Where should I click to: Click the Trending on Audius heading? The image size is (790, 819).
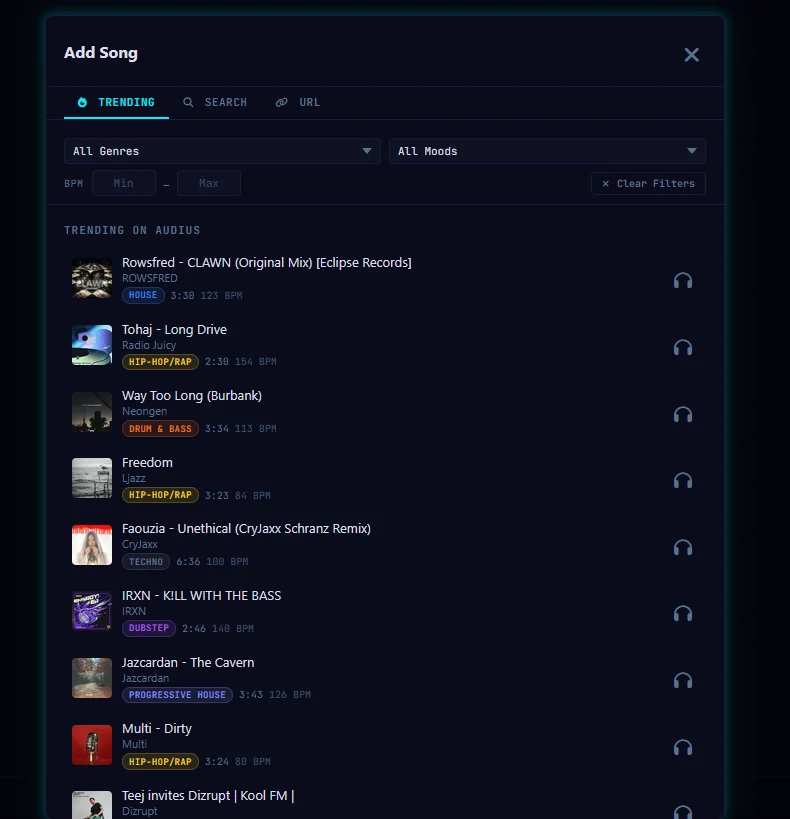click(132, 230)
